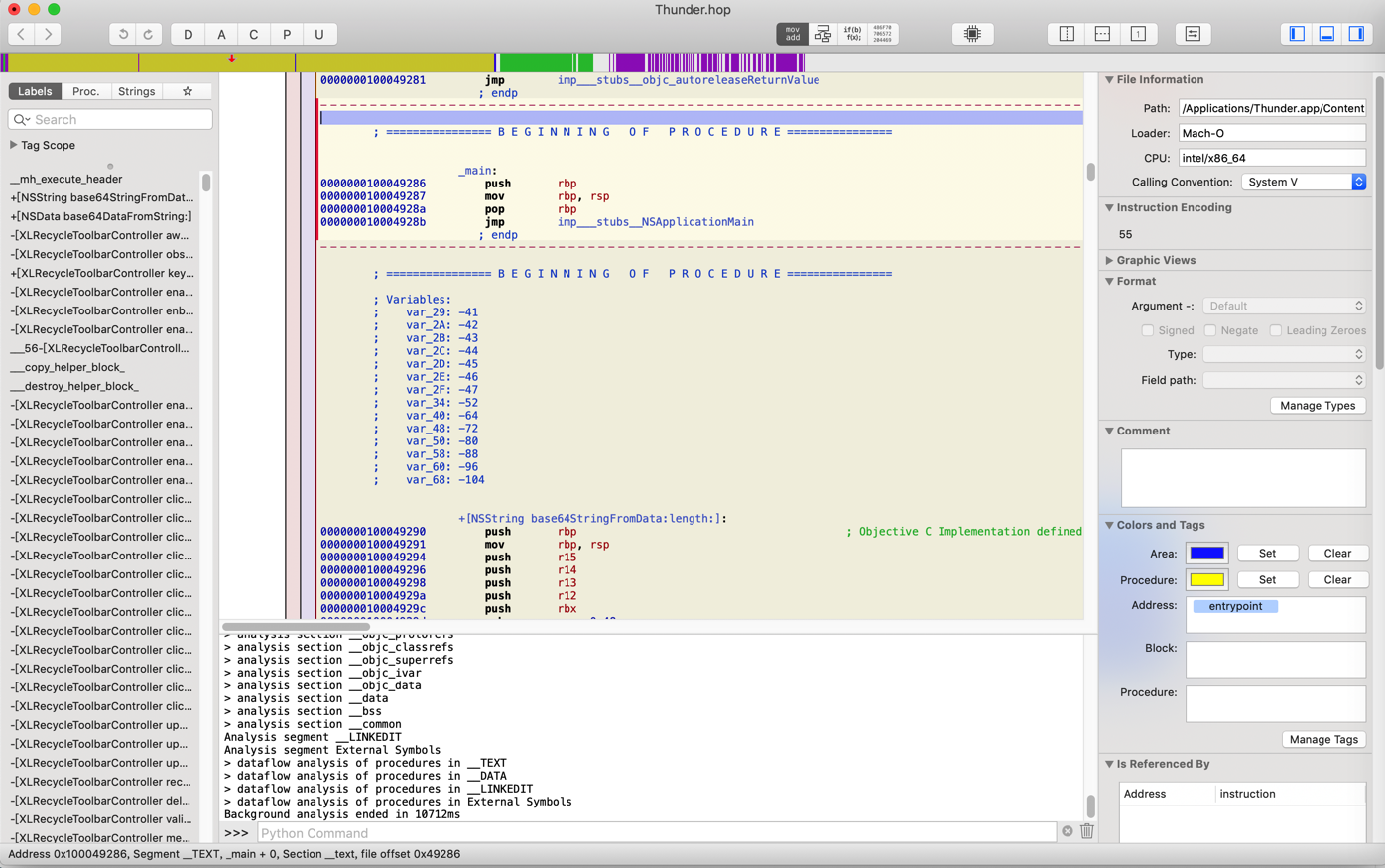Select the __mh_execute_header label
The width and height of the screenshot is (1385, 868).
coord(66,180)
